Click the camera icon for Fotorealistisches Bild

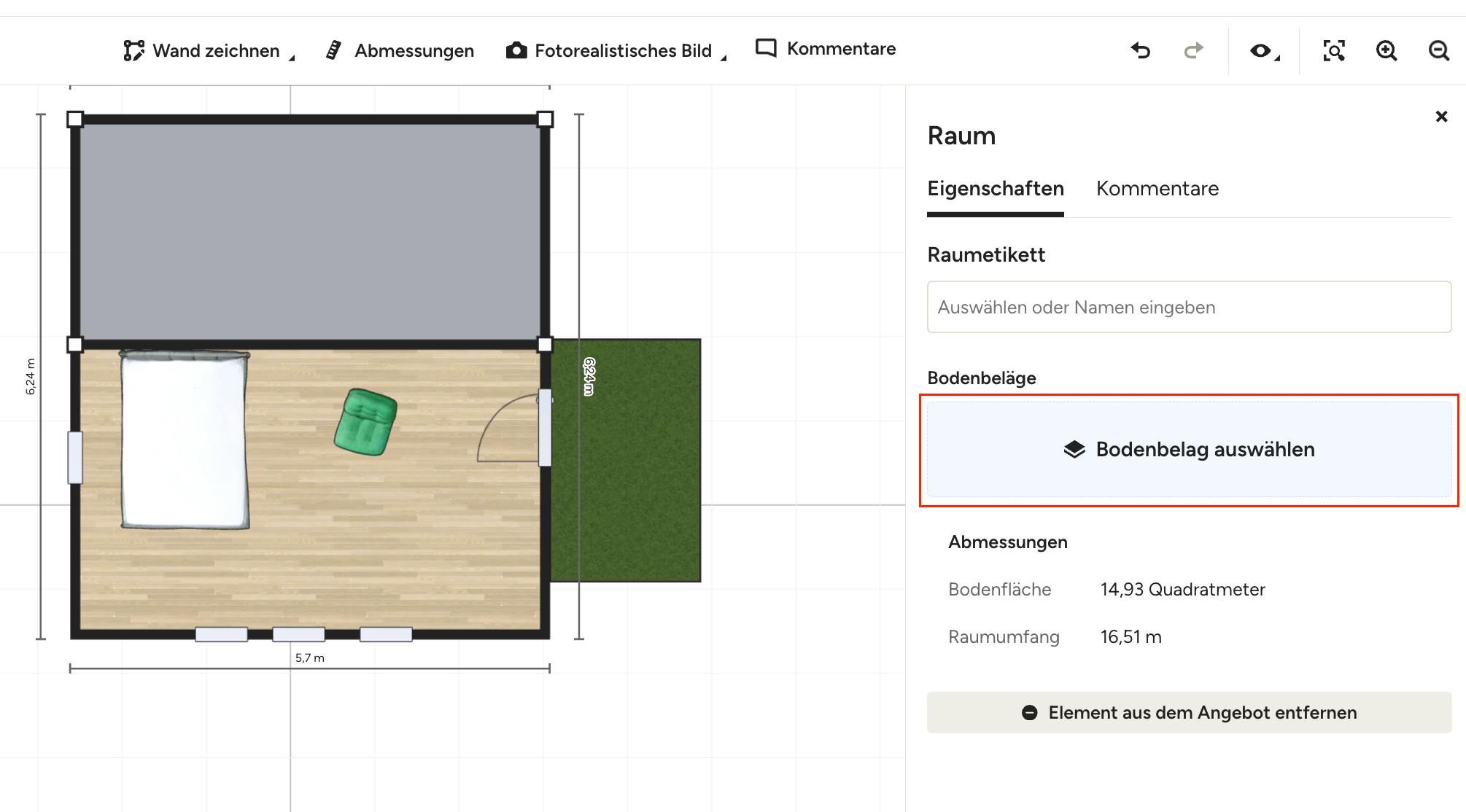tap(516, 50)
